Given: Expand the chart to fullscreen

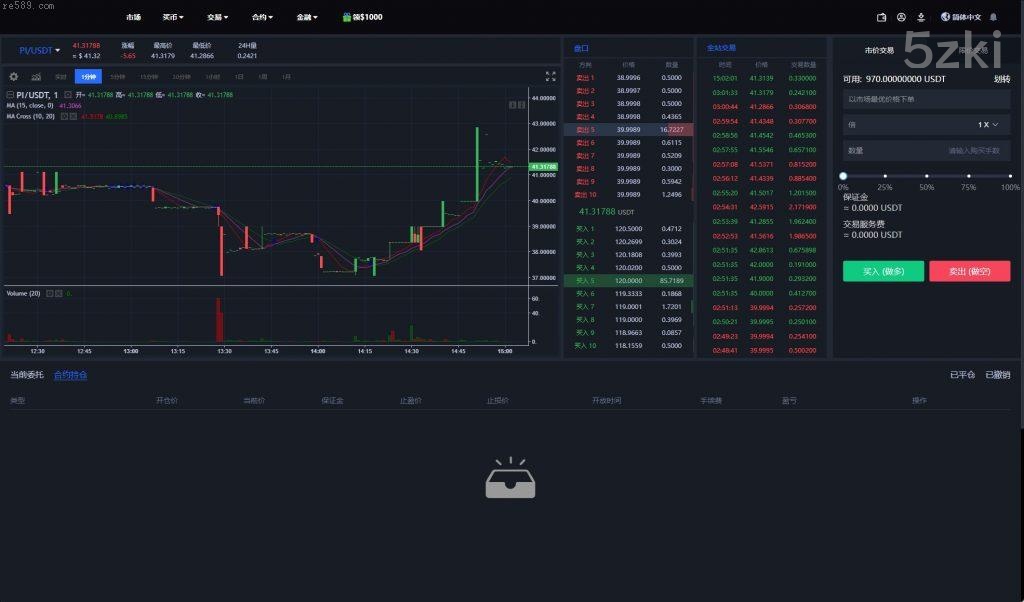Looking at the screenshot, I should click(x=550, y=76).
